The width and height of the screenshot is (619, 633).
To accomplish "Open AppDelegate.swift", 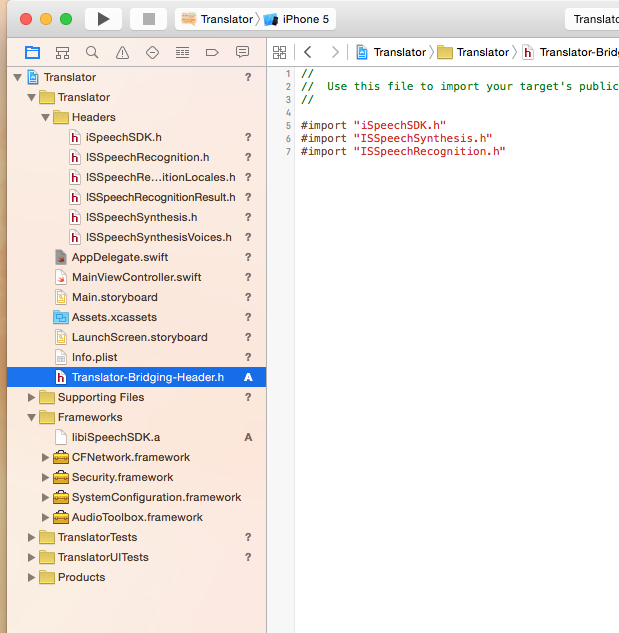I will point(136,257).
